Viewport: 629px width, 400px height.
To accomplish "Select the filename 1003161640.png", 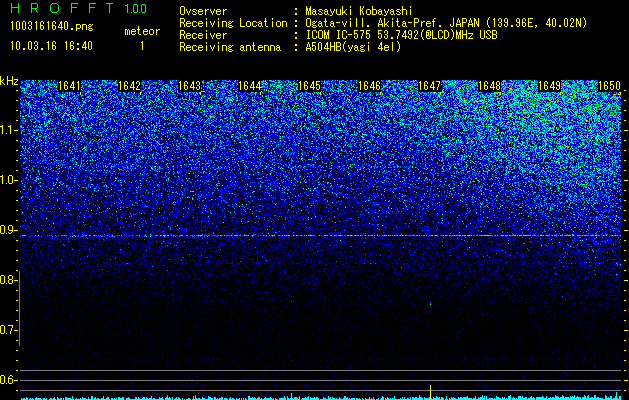I will (x=52, y=26).
